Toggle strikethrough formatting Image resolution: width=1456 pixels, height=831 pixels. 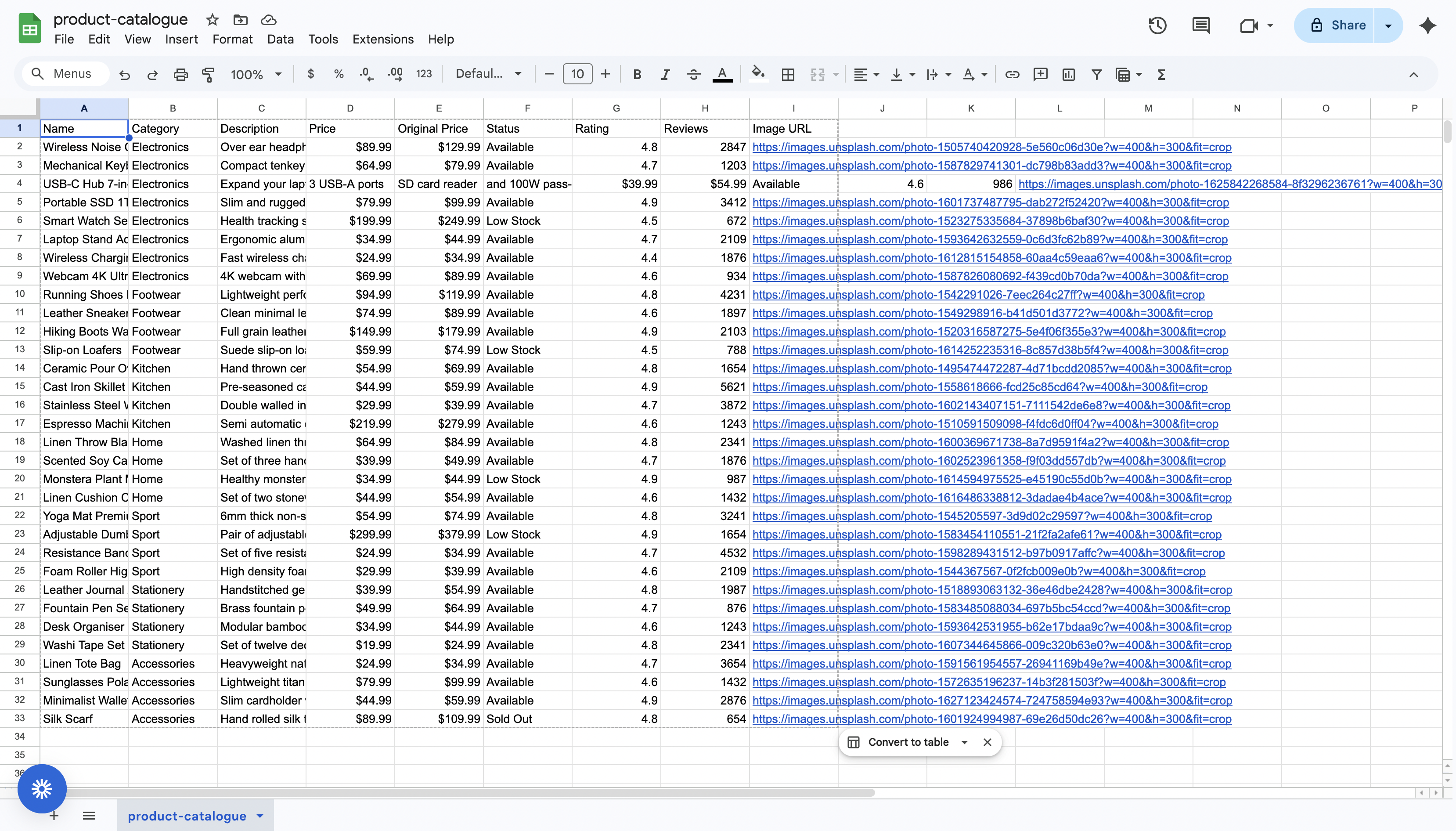click(693, 74)
